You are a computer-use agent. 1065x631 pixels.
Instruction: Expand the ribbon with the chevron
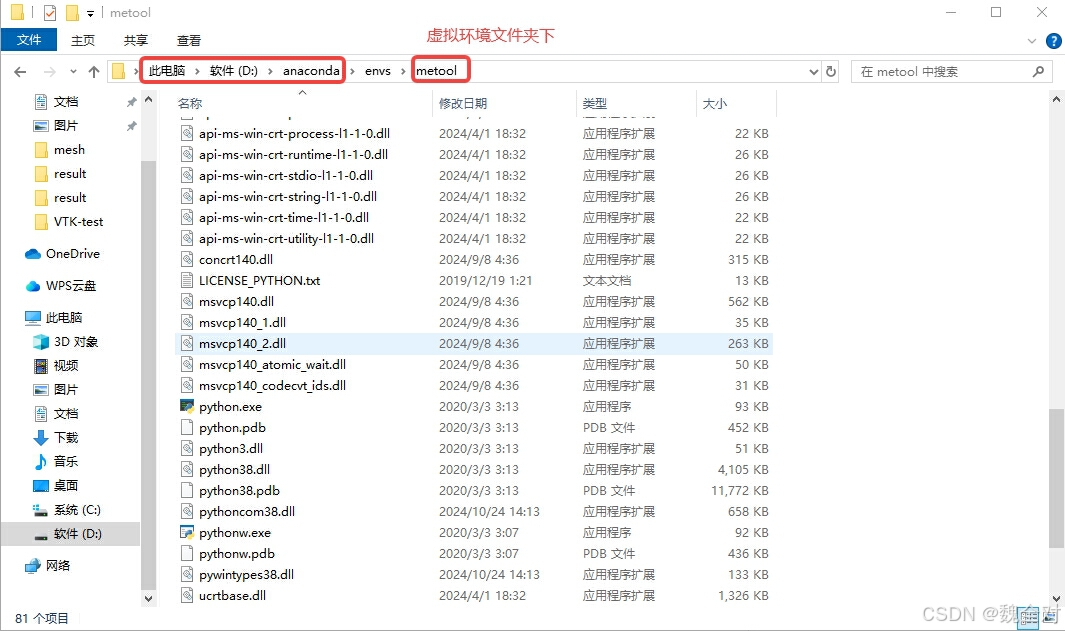tap(1032, 41)
